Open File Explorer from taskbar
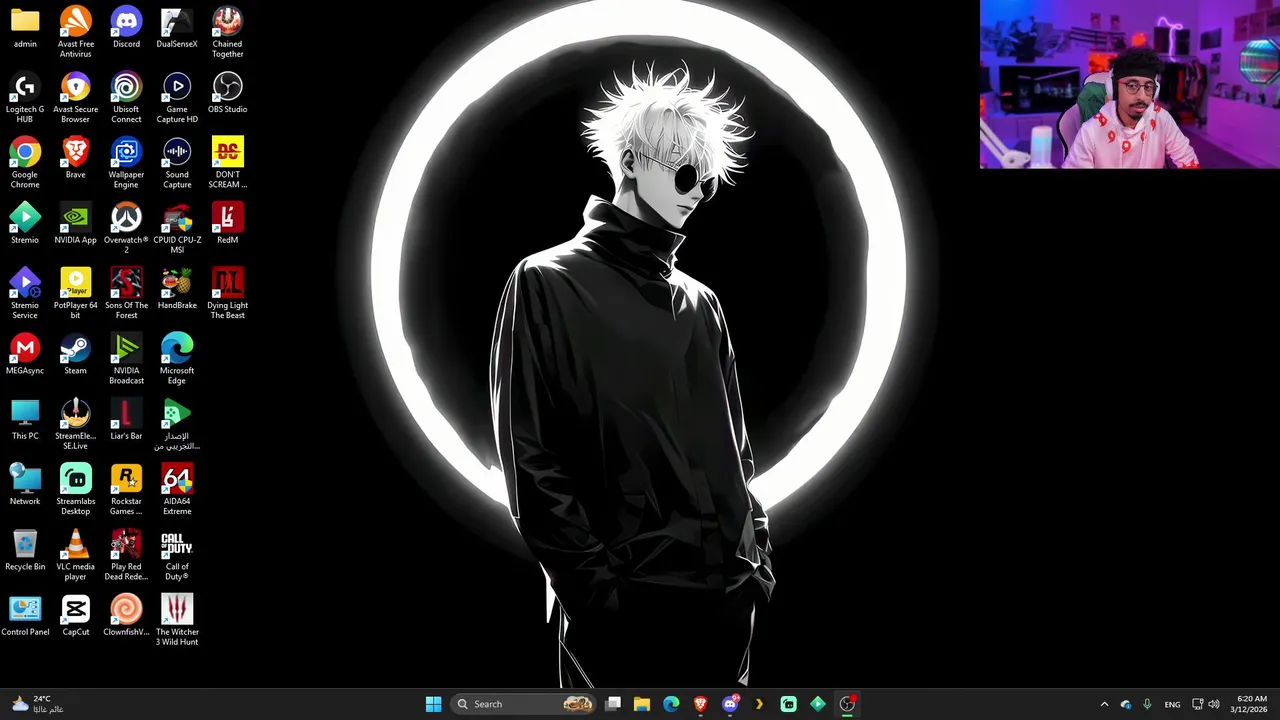Image resolution: width=1280 pixels, height=720 pixels. (x=642, y=704)
